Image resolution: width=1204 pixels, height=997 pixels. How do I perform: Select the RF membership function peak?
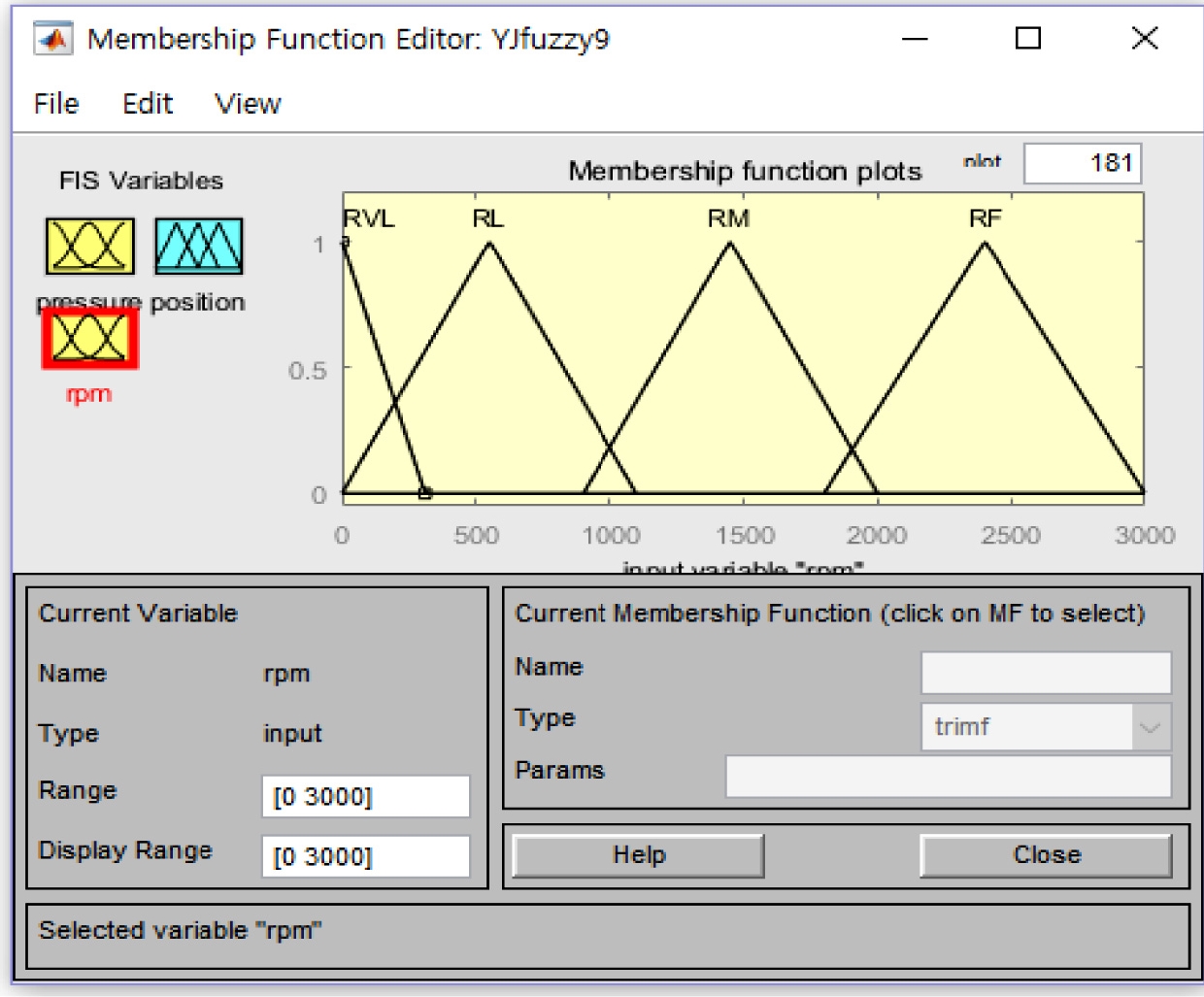(985, 244)
